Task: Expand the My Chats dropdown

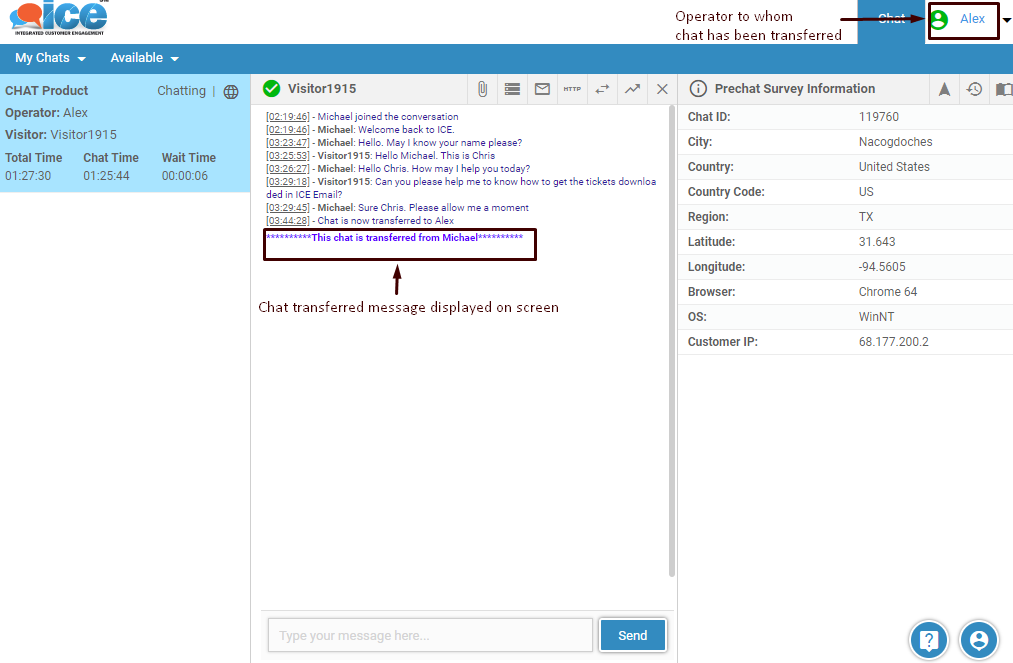Action: (50, 58)
